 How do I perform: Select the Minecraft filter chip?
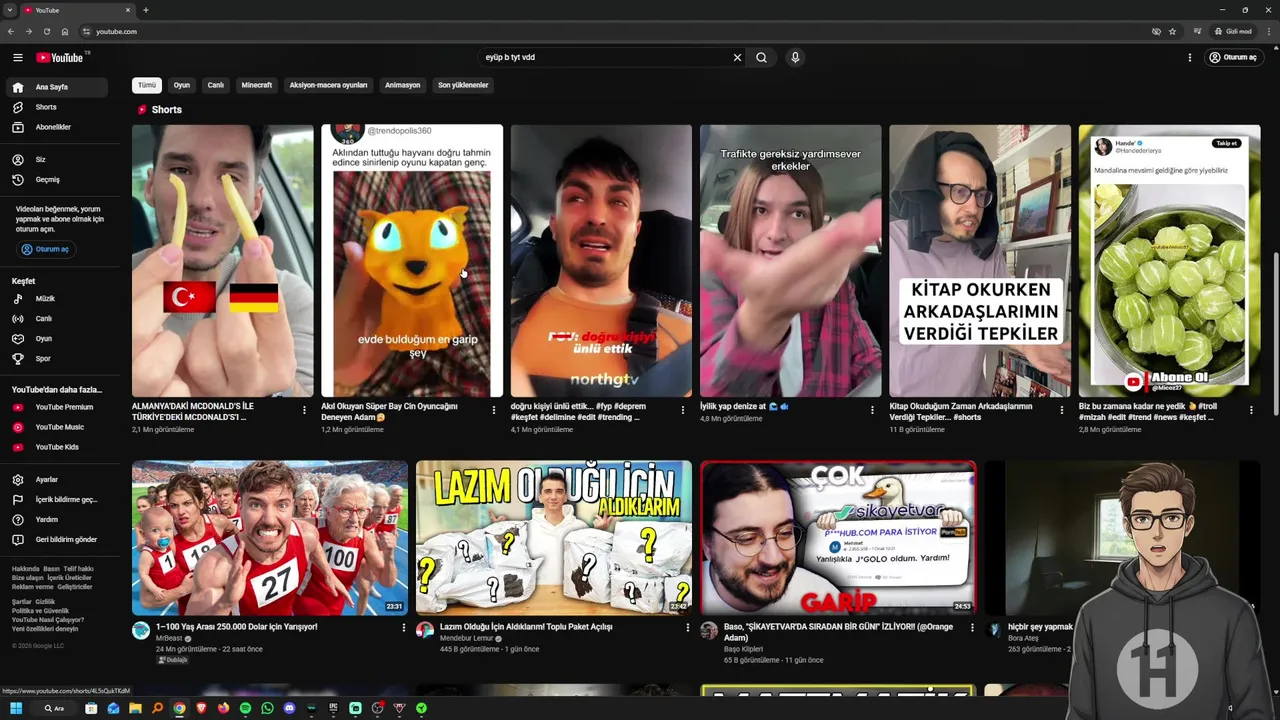click(x=257, y=85)
